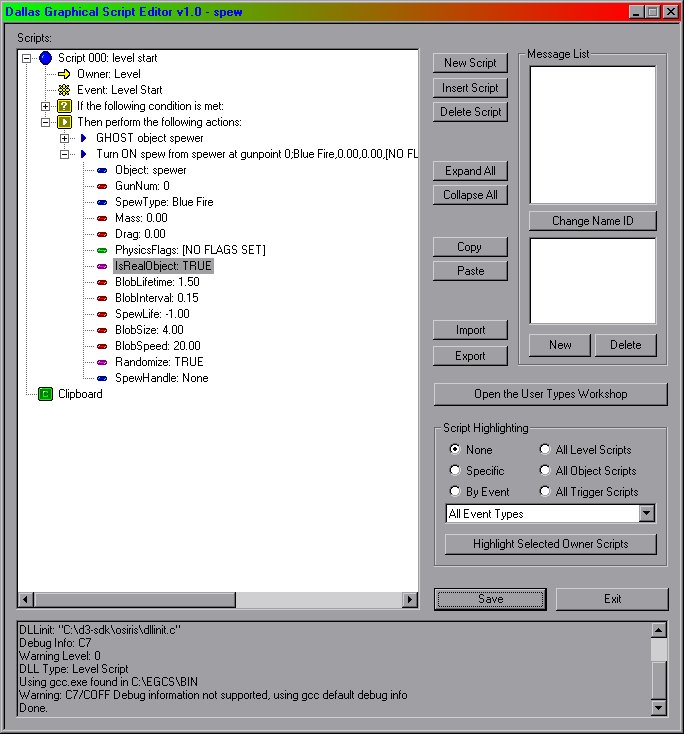Open the All Event Types dropdown
The image size is (684, 734).
[646, 514]
